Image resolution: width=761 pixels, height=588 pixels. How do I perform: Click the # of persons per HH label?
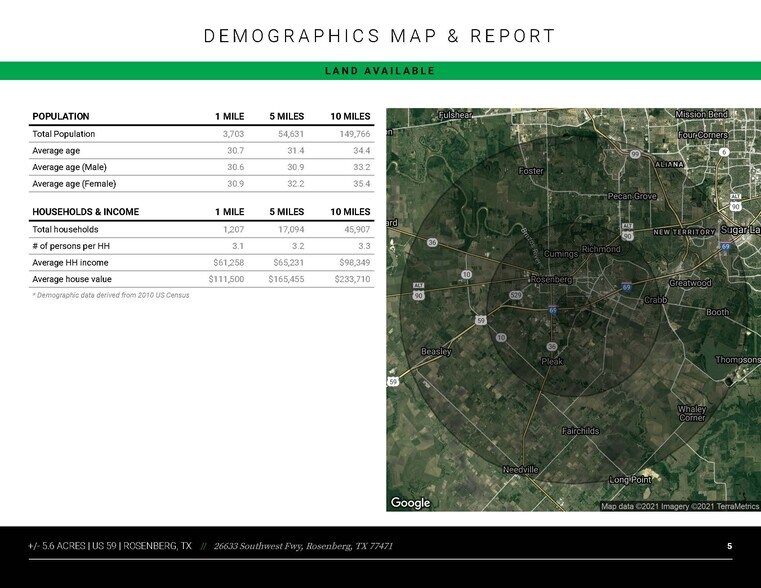(71, 246)
